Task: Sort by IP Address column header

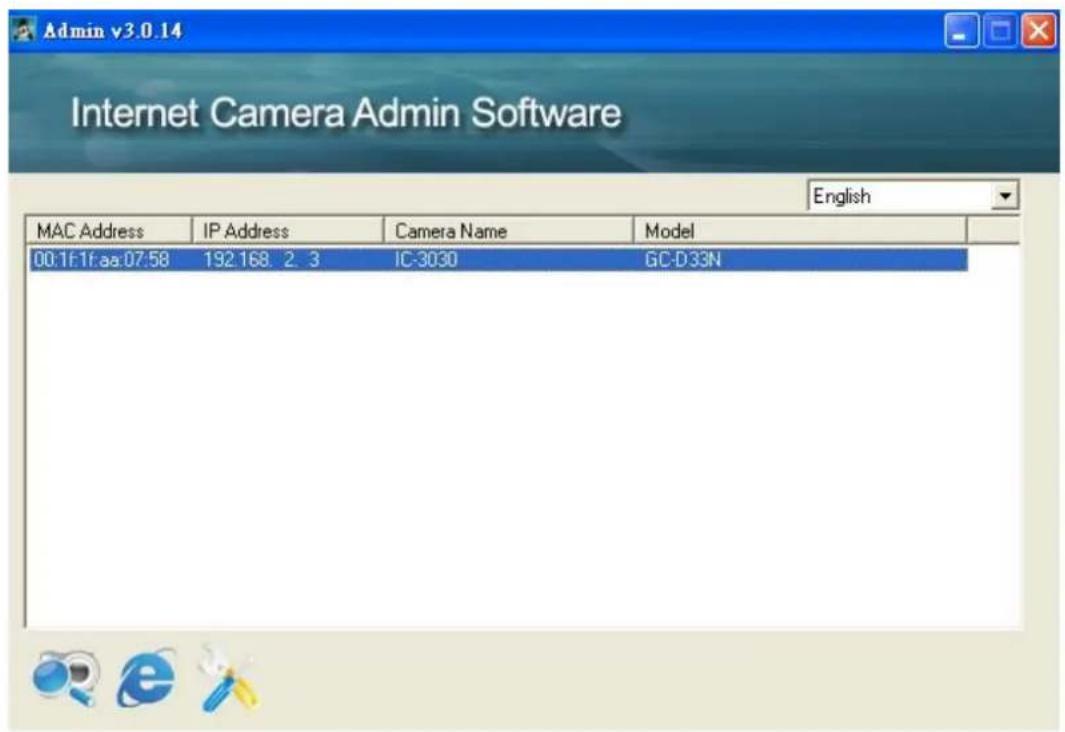Action: 288,231
